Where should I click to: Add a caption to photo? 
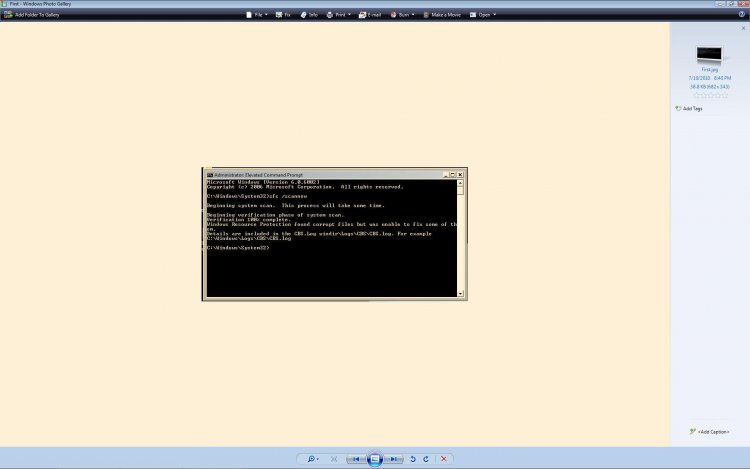pyautogui.click(x=710, y=432)
